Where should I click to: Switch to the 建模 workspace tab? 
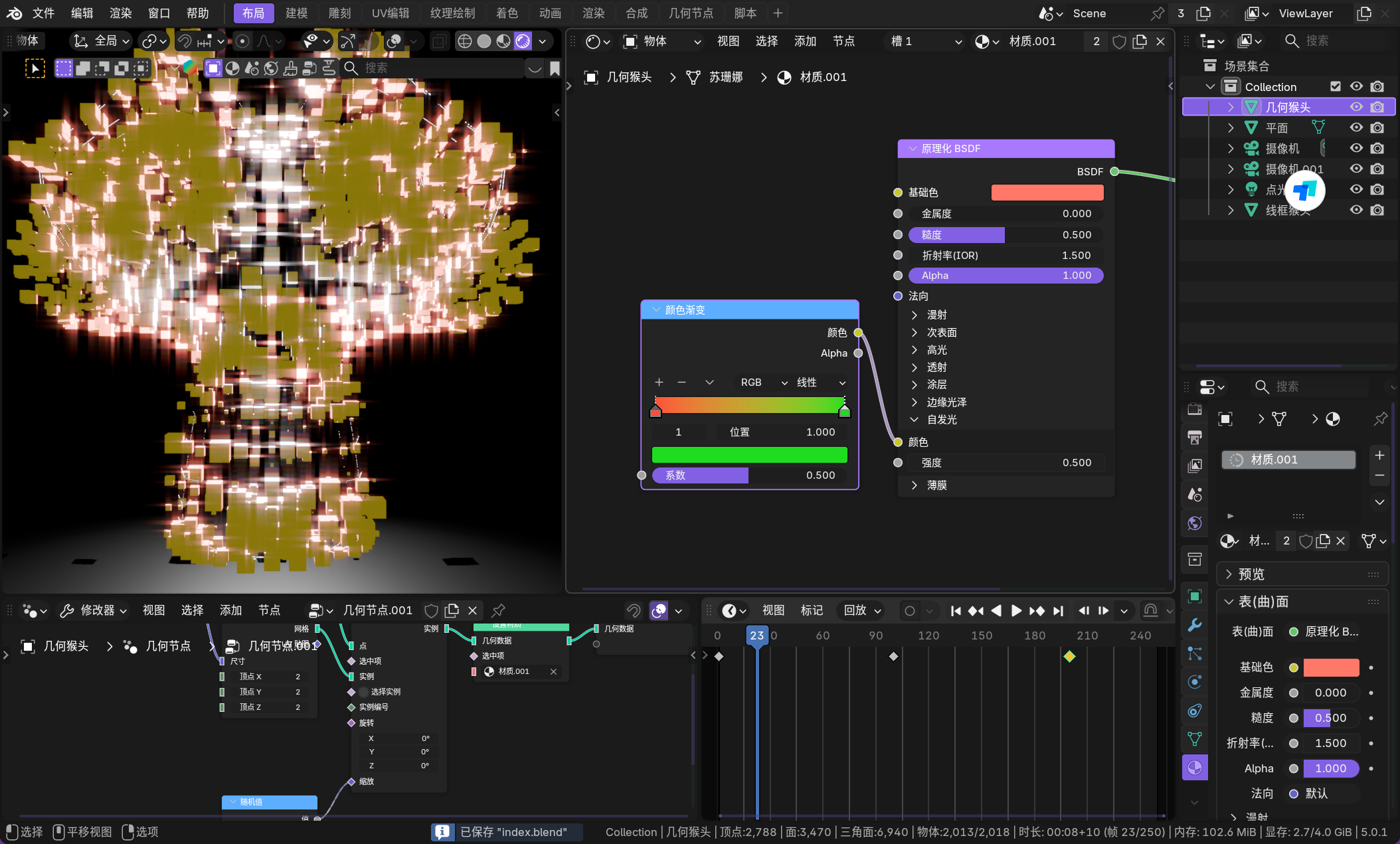296,13
